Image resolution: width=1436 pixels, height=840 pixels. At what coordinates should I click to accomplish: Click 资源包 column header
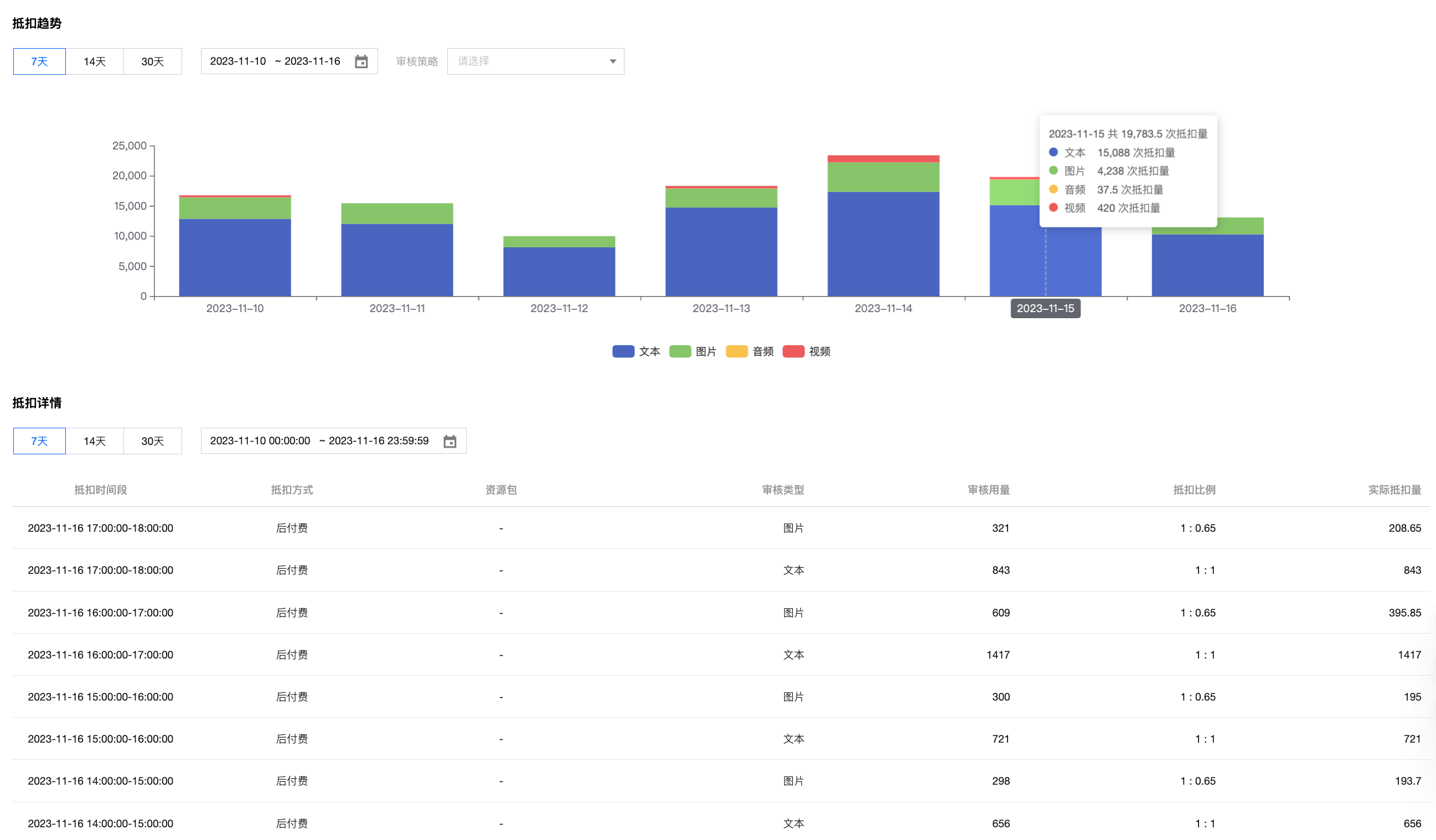(x=501, y=490)
